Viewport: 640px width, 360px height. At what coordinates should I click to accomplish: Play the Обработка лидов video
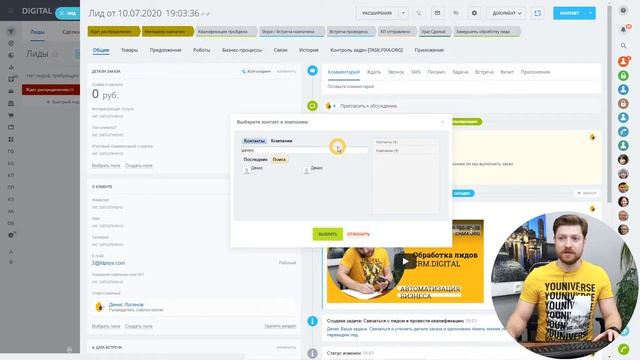(405, 262)
